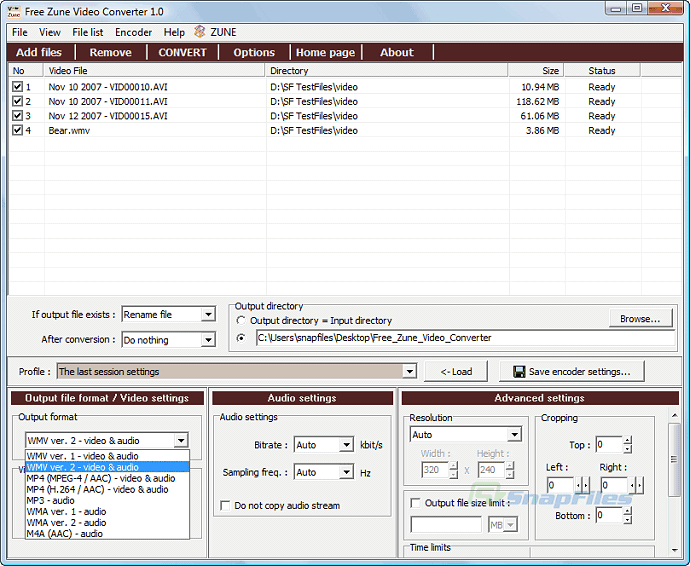Click the output directory path field
Screen dimensions: 690x566
coord(465,338)
